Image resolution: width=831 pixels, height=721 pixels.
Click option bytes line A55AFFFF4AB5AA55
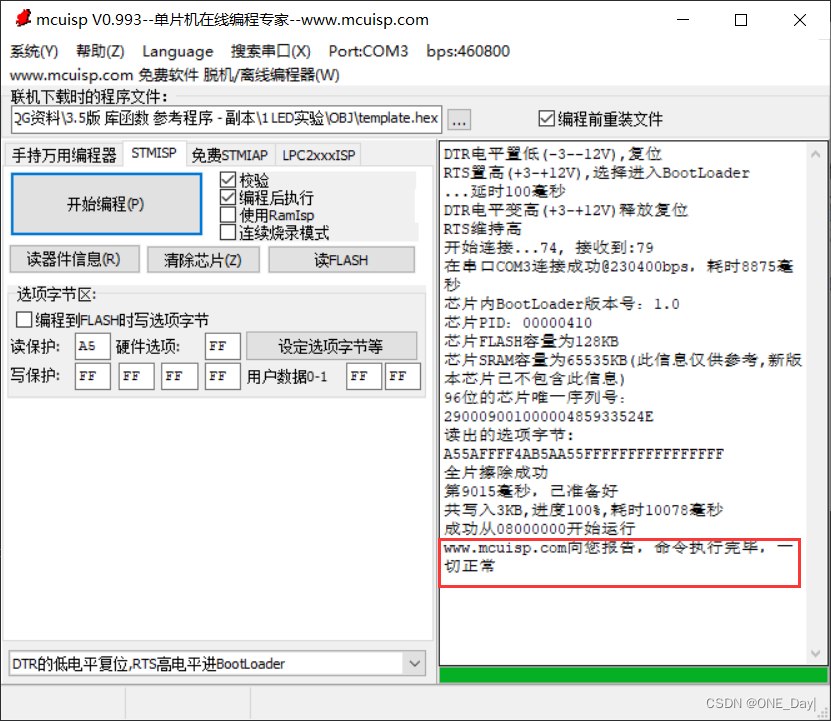[584, 454]
